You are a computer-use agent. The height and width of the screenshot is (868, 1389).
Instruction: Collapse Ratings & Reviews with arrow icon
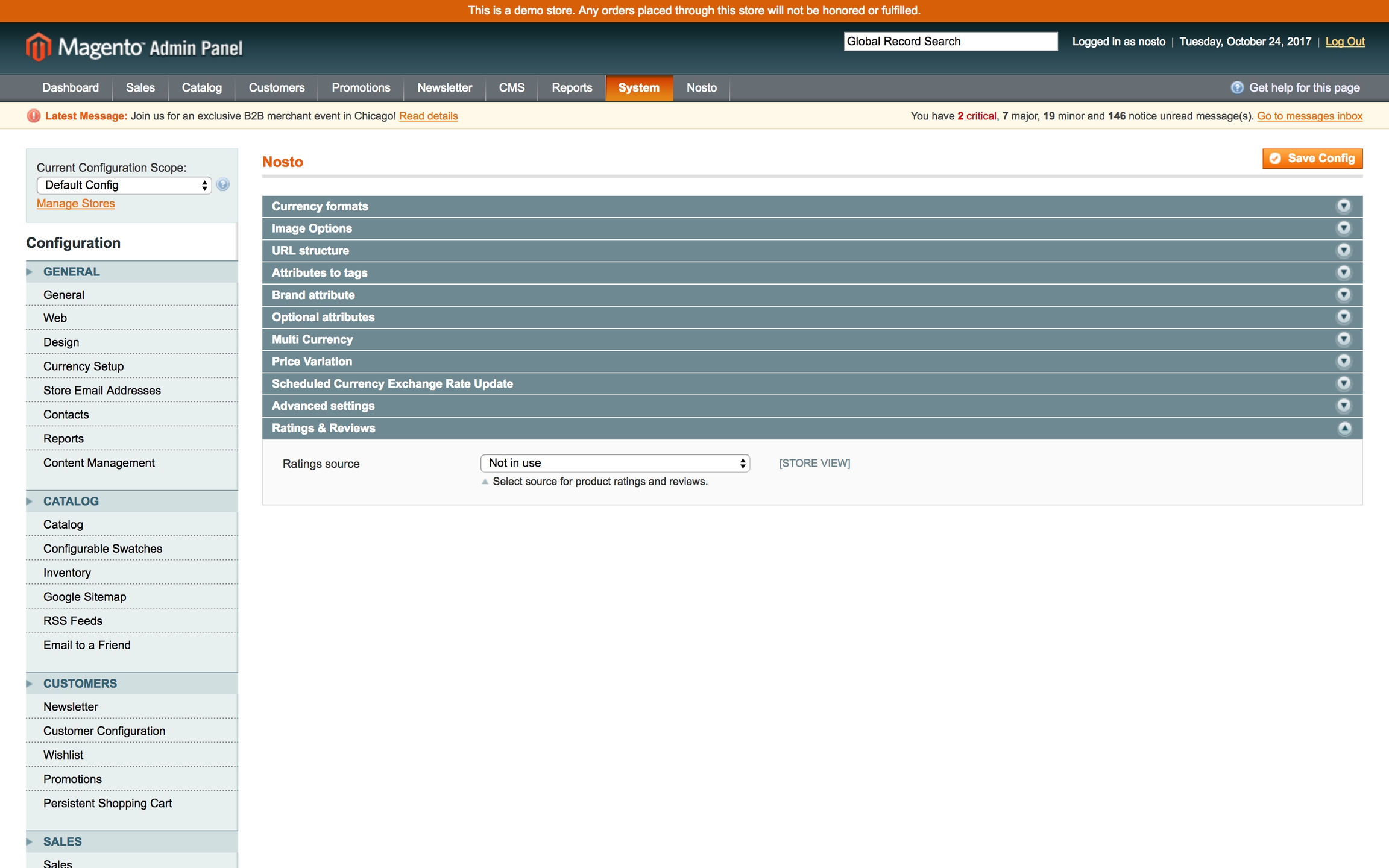pos(1344,429)
